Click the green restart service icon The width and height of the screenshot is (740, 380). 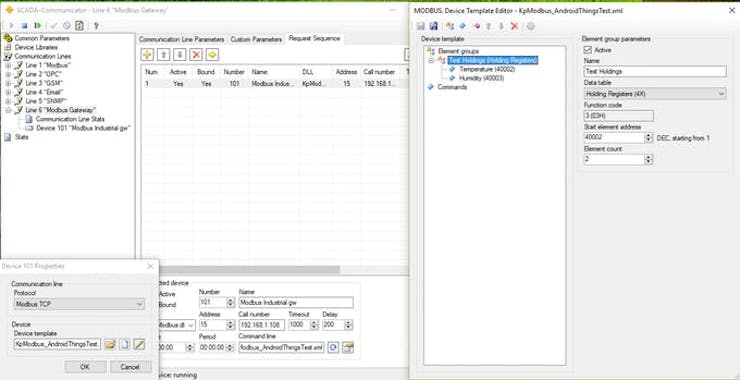(38, 25)
